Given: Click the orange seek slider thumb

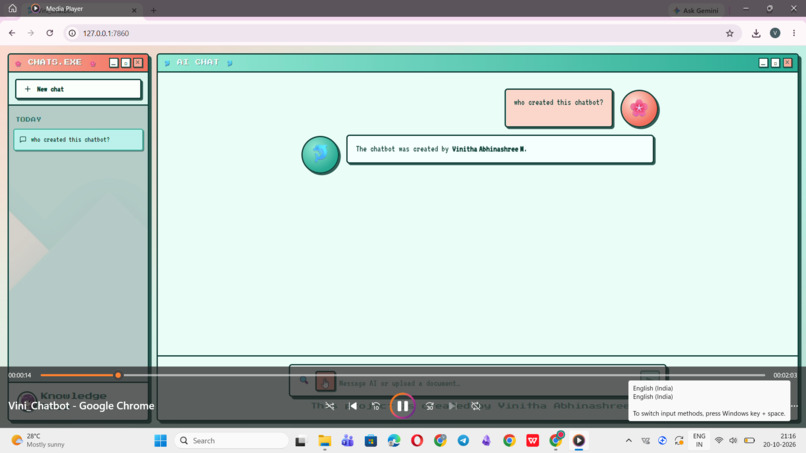Looking at the screenshot, I should (118, 375).
